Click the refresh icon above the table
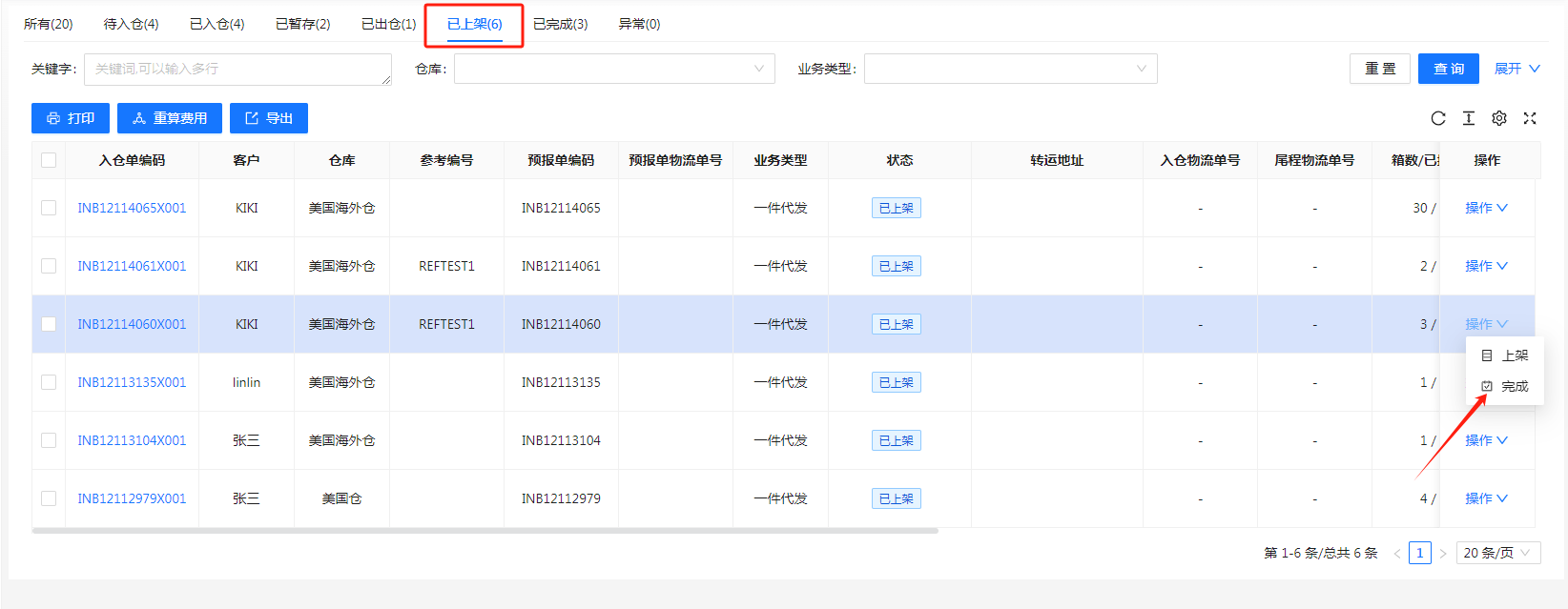This screenshot has width=1568, height=609. (1438, 118)
